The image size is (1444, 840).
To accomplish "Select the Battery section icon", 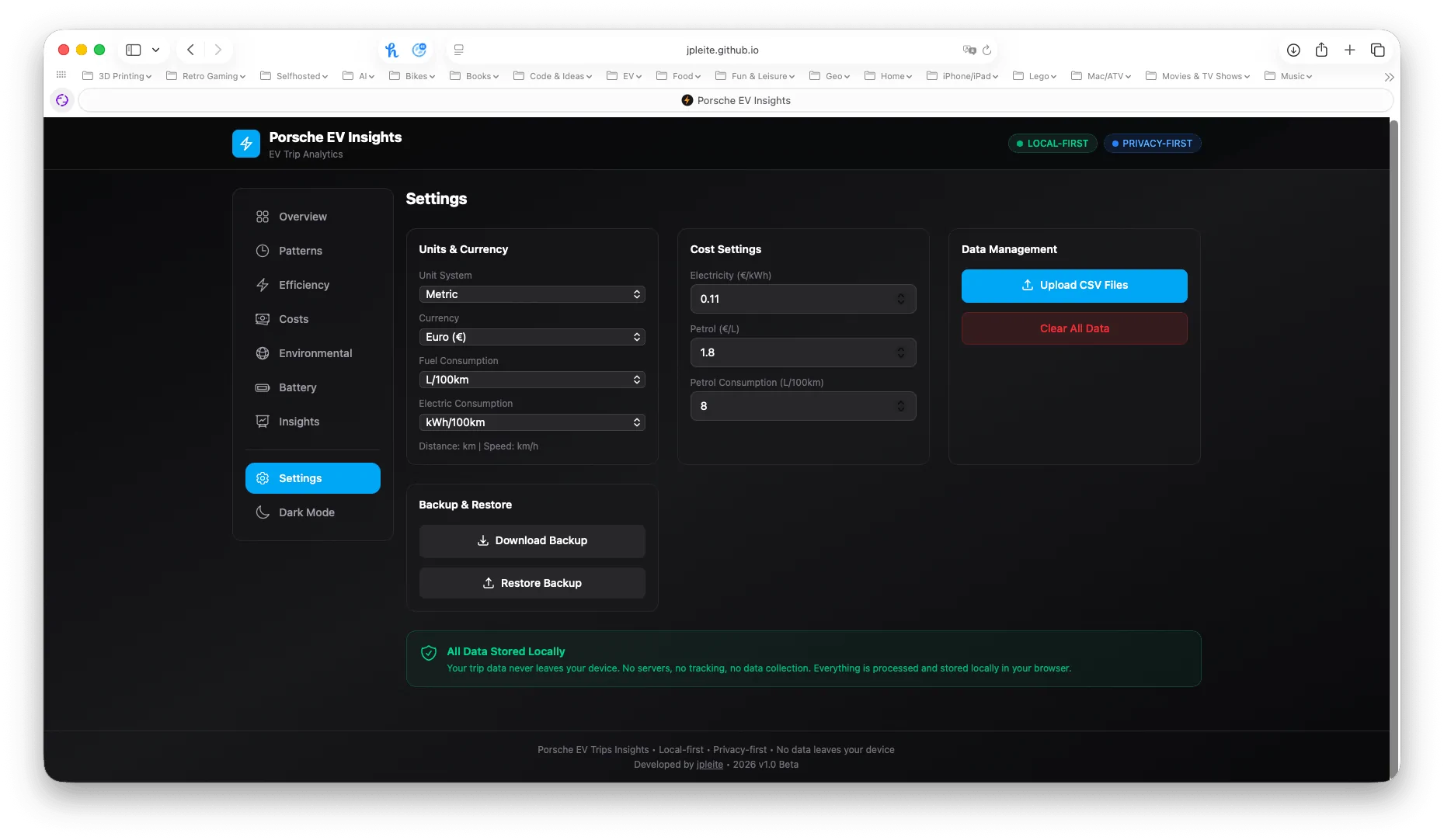I will point(263,387).
